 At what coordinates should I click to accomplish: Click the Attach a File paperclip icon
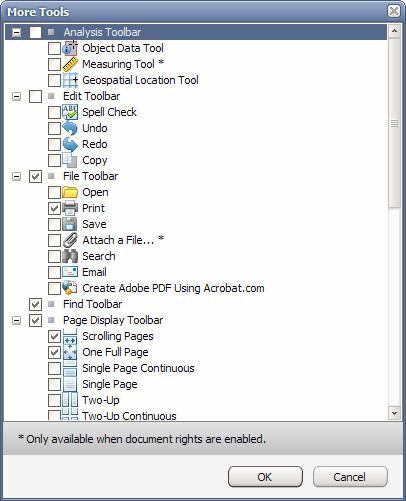click(x=70, y=240)
